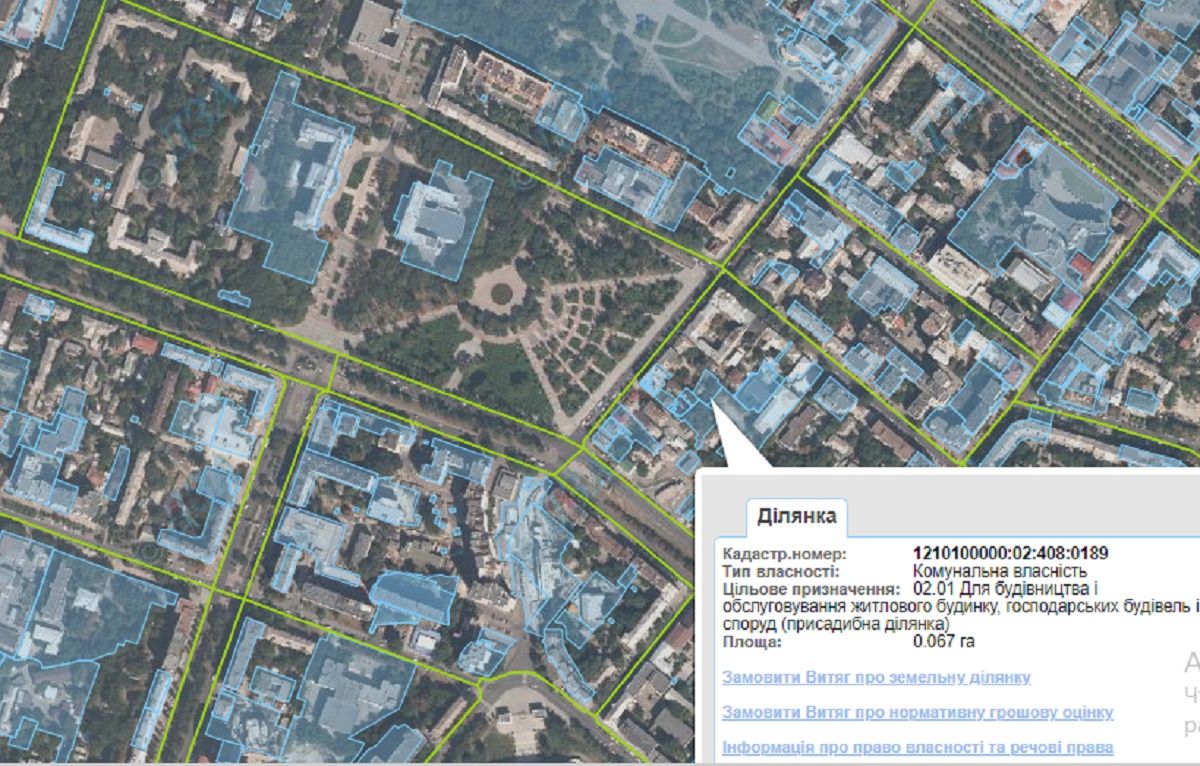Click tiny blue parcel on road west of plaza
Screen dimensions: 1200x766
[x=232, y=297]
